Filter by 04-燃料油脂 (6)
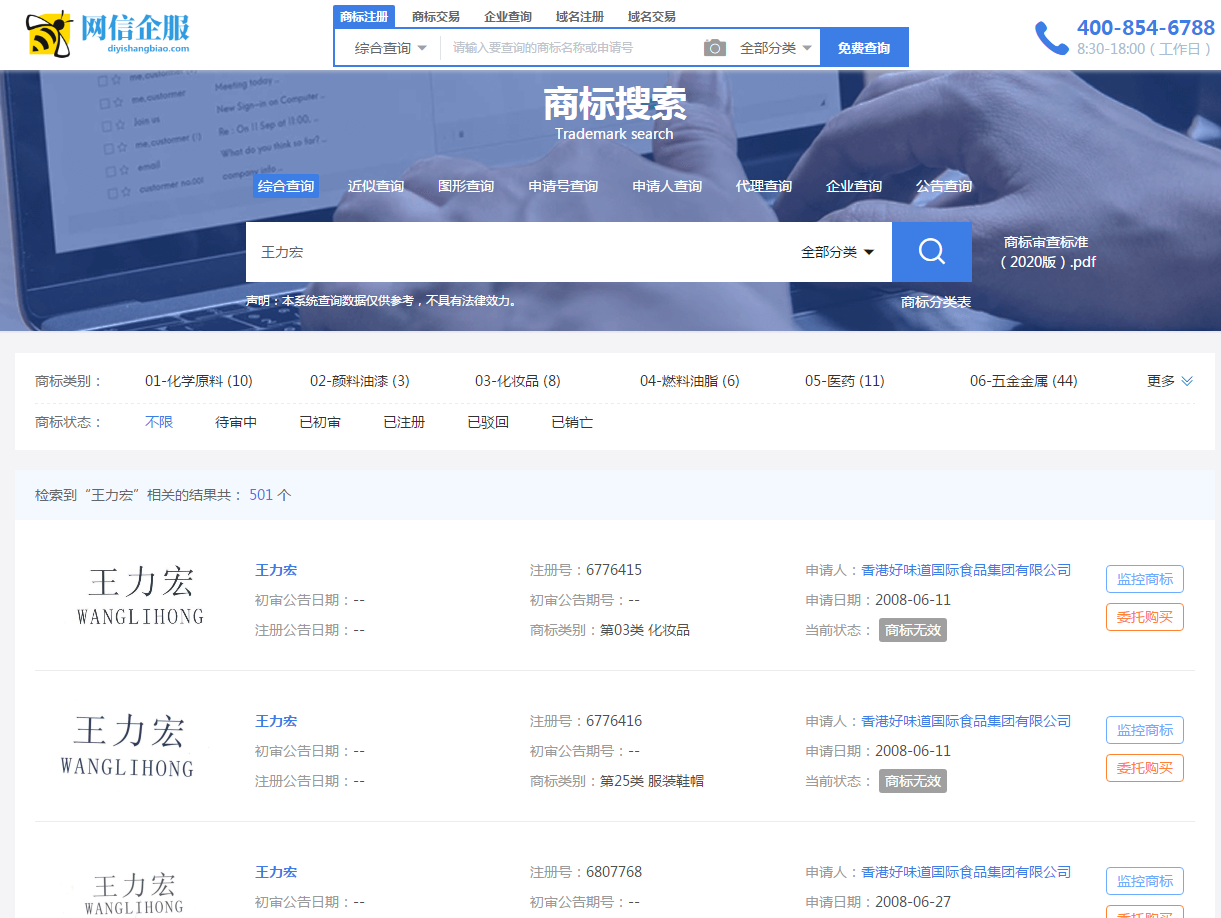Viewport: 1221px width, 918px height. [690, 381]
